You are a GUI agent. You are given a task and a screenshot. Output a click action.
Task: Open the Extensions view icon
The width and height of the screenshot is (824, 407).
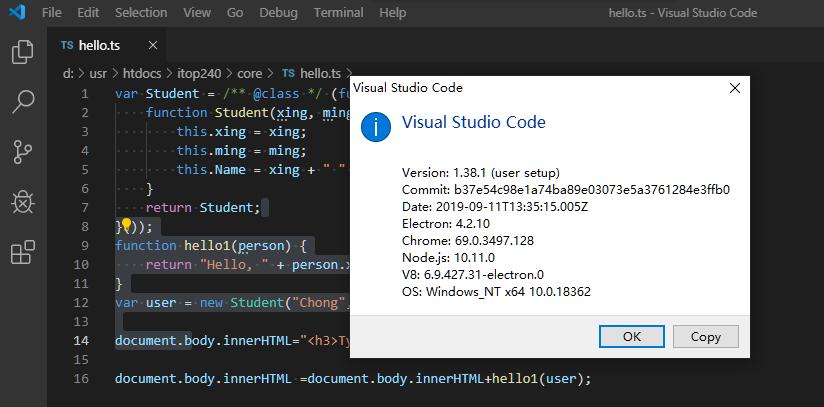[23, 252]
